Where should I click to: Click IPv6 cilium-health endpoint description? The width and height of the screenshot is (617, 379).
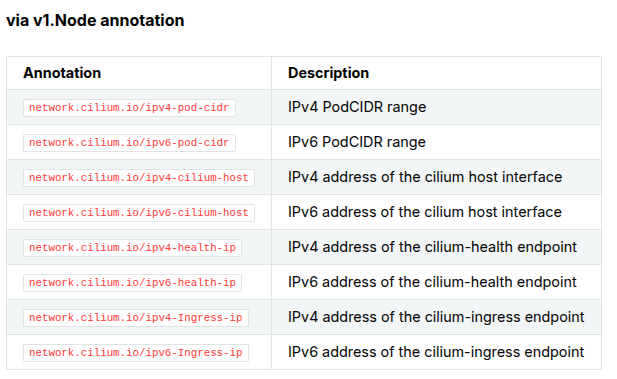[432, 282]
